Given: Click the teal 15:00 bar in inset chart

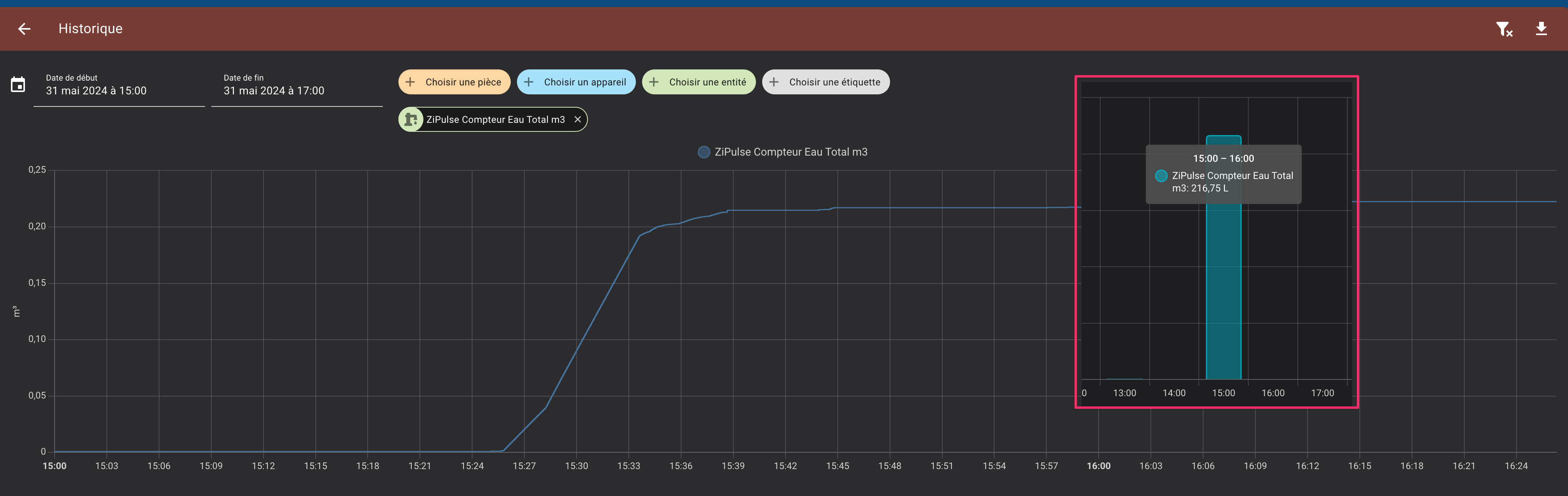Looking at the screenshot, I should (x=1223, y=292).
